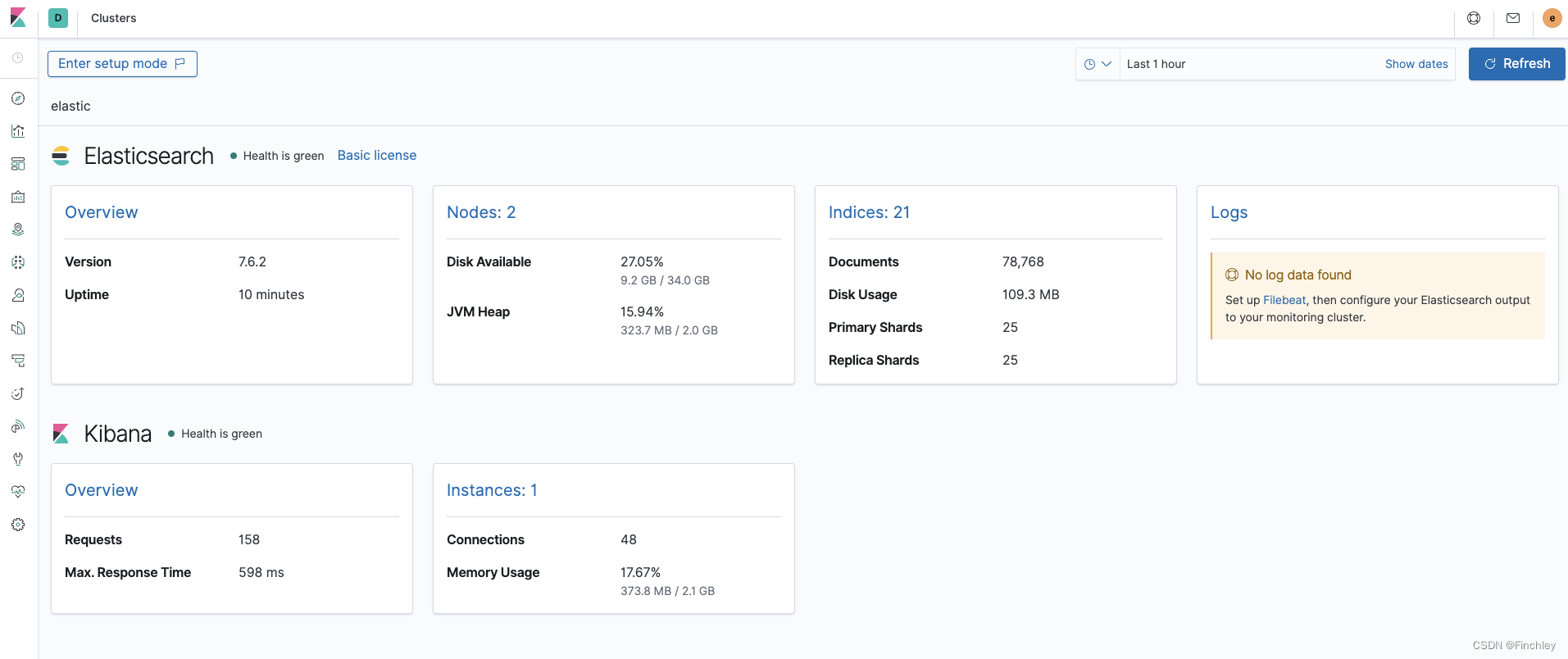Open Management gear icon in sidebar
1568x659 pixels.
coord(18,525)
